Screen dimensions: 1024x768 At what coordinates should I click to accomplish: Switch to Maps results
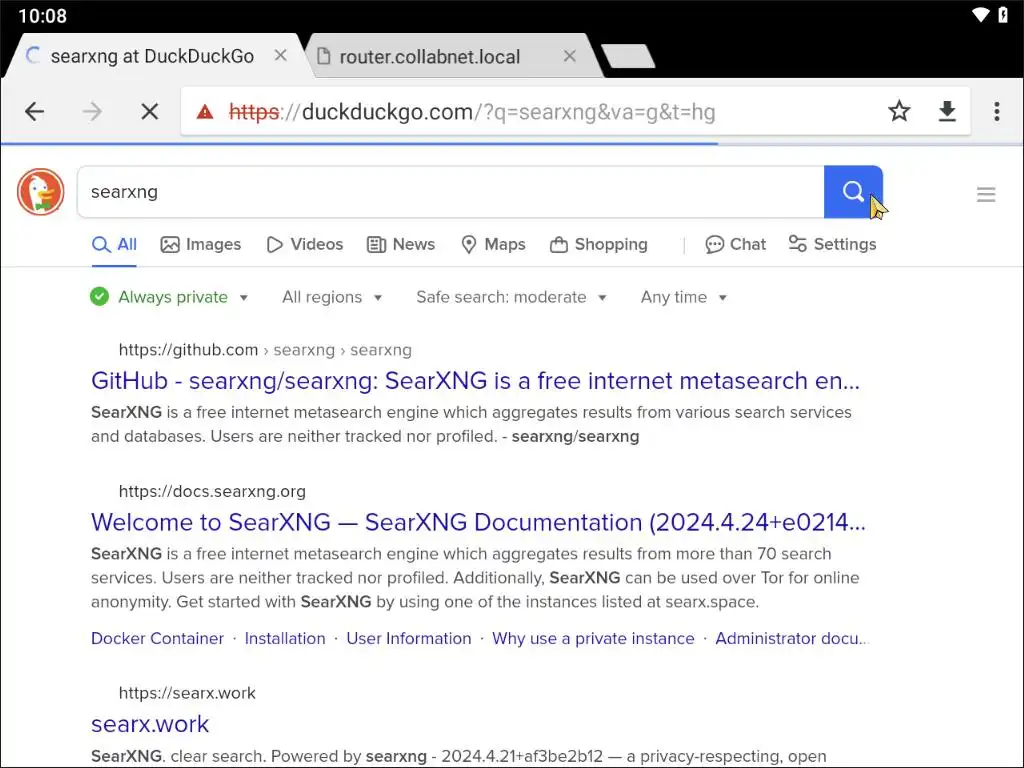click(493, 244)
